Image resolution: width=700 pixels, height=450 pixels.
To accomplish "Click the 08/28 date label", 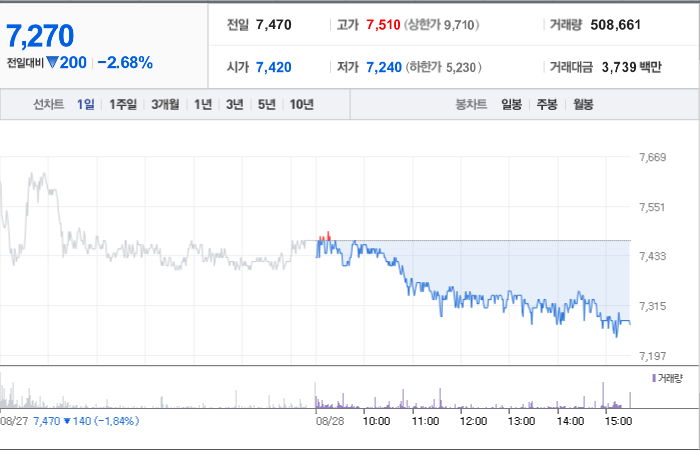I will pyautogui.click(x=330, y=421).
